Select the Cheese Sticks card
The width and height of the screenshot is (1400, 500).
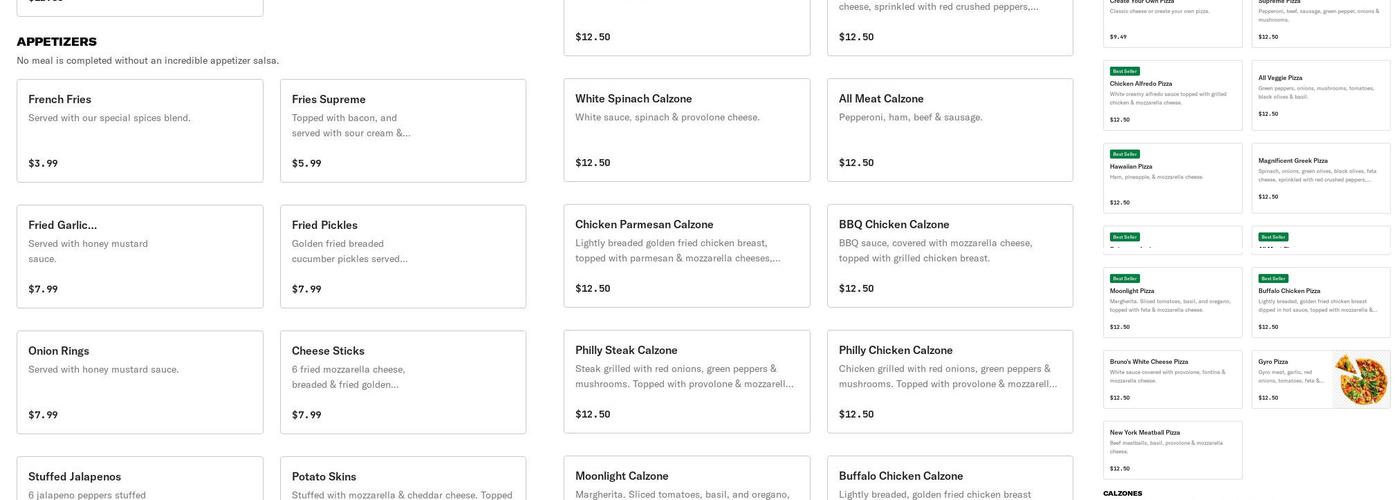click(403, 383)
